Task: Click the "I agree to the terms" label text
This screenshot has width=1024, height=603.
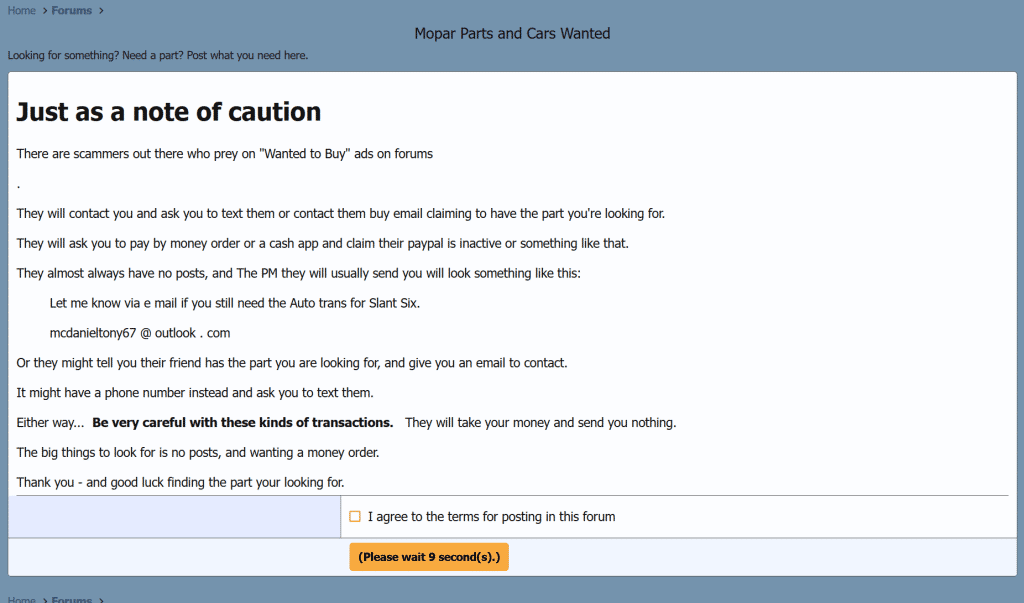Action: tap(491, 517)
